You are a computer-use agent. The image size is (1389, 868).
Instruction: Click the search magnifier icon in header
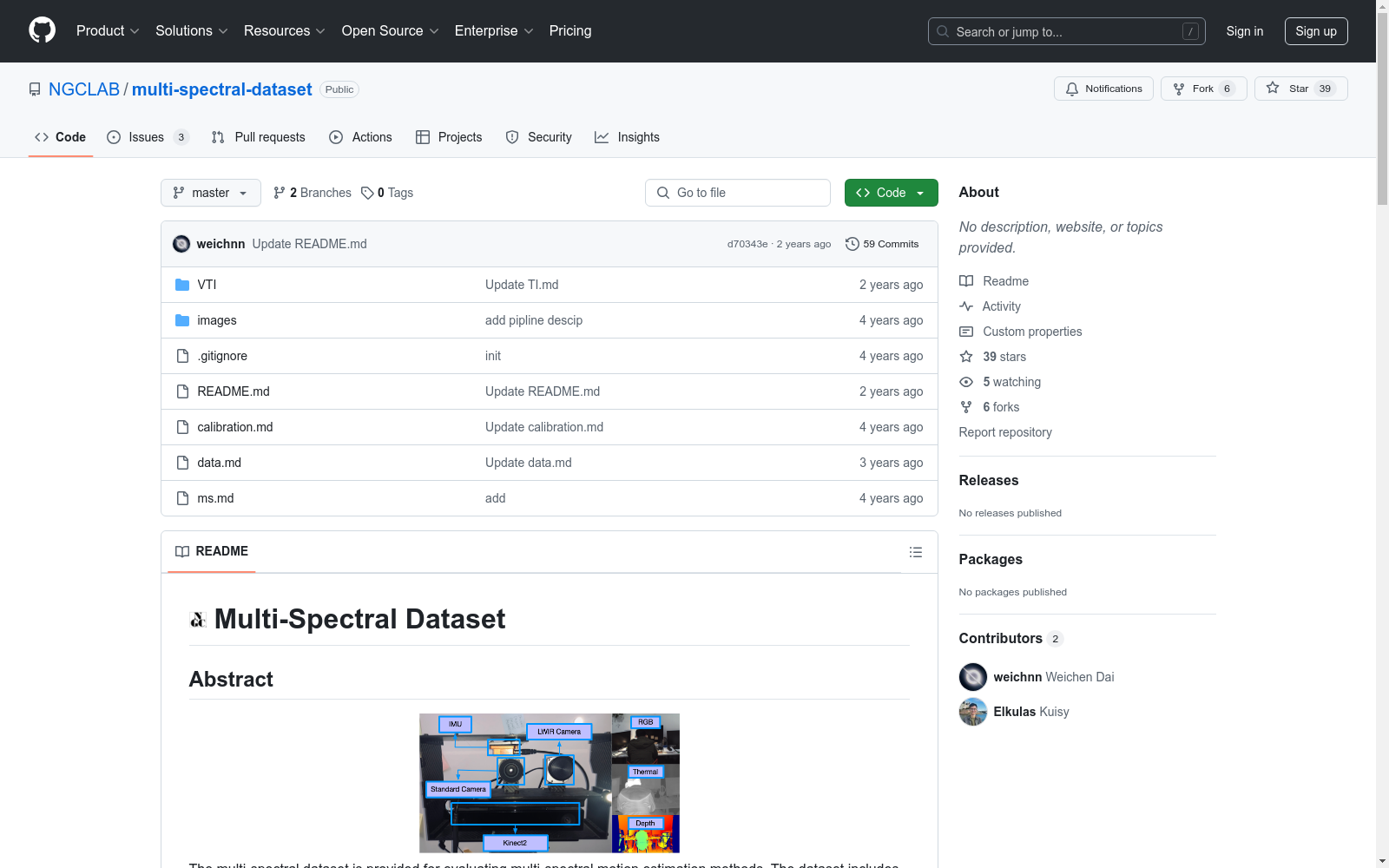(943, 31)
